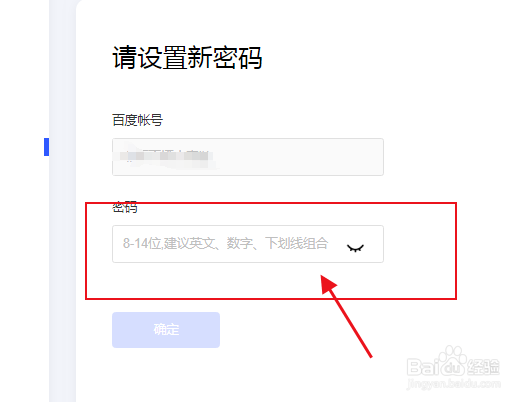
Task: Click the blue active marker on left sidebar
Action: 46,147
